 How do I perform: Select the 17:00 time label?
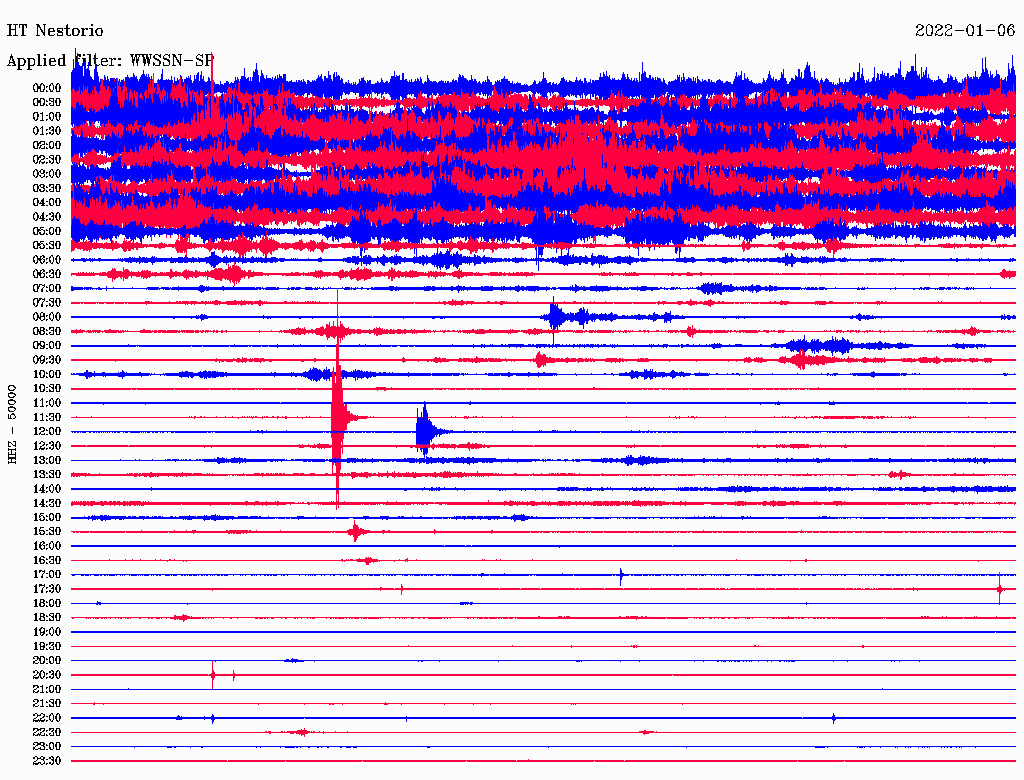coord(47,574)
